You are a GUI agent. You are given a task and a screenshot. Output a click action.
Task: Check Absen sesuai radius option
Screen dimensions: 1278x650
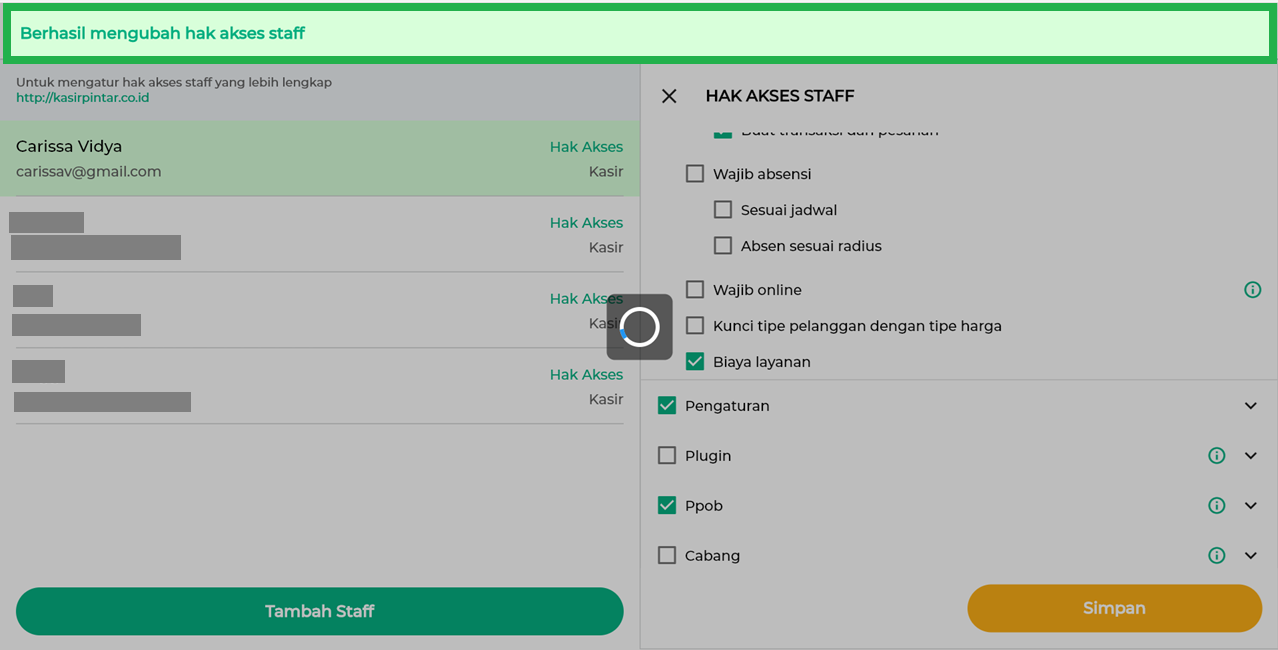point(723,246)
